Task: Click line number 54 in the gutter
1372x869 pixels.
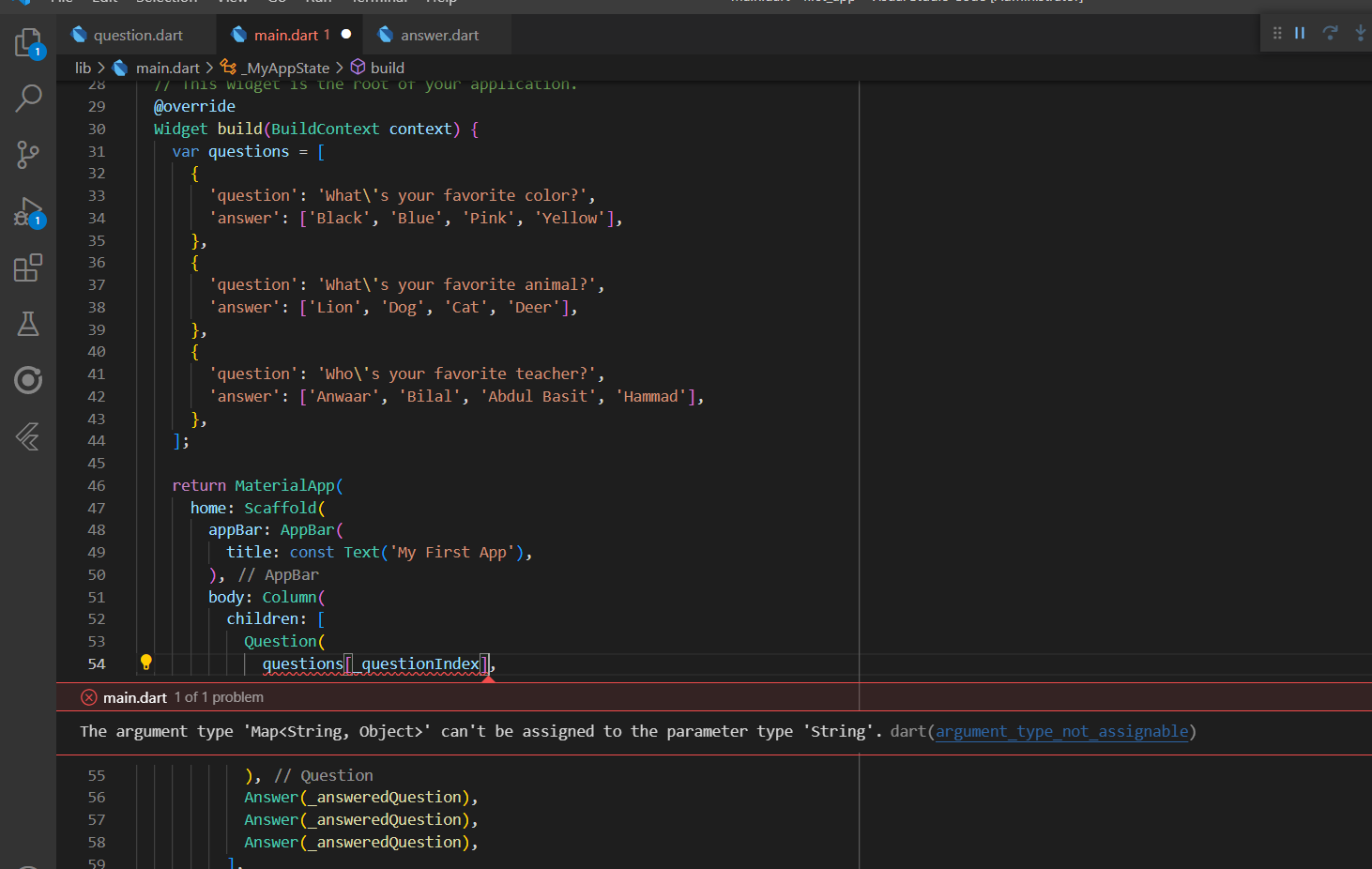Action: (x=97, y=663)
